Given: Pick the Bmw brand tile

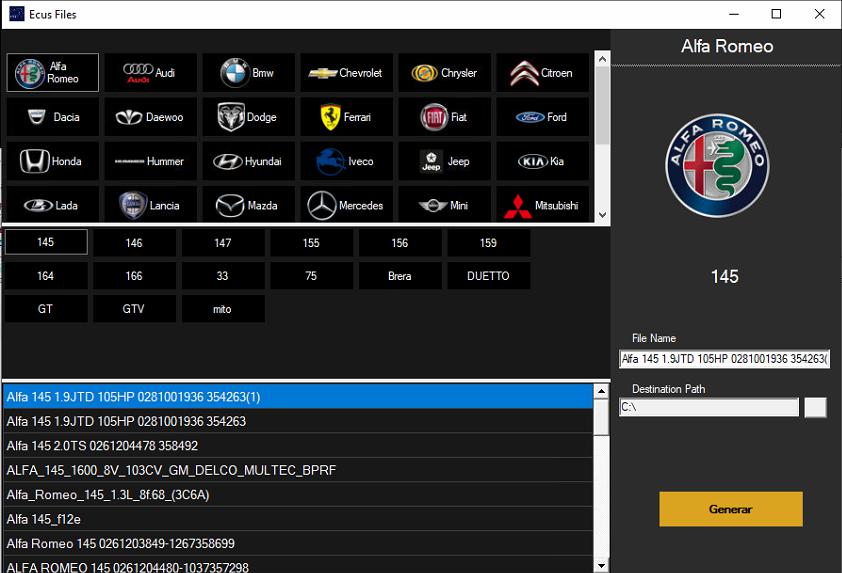Looking at the screenshot, I should [x=249, y=72].
